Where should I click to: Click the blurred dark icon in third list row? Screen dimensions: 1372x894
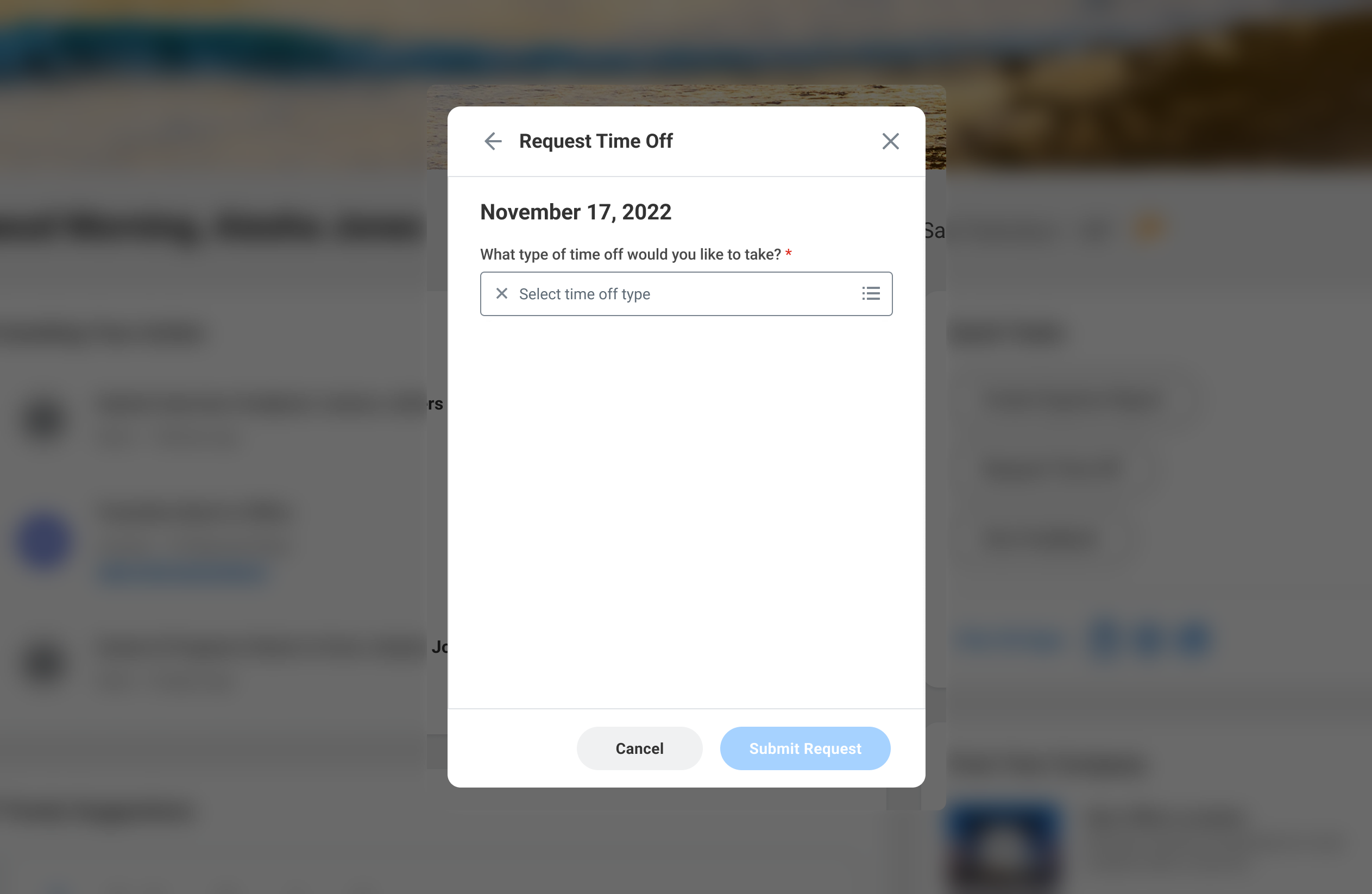(x=45, y=663)
